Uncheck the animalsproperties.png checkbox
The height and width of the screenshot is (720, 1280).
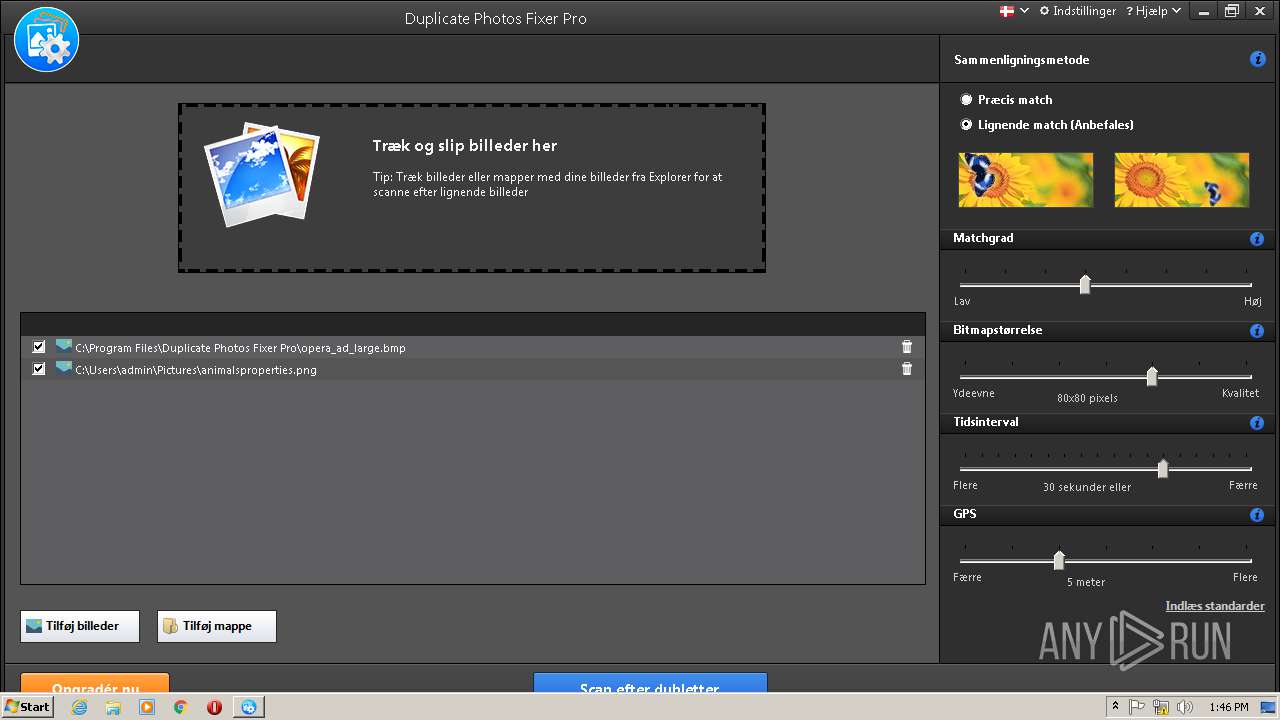[39, 369]
